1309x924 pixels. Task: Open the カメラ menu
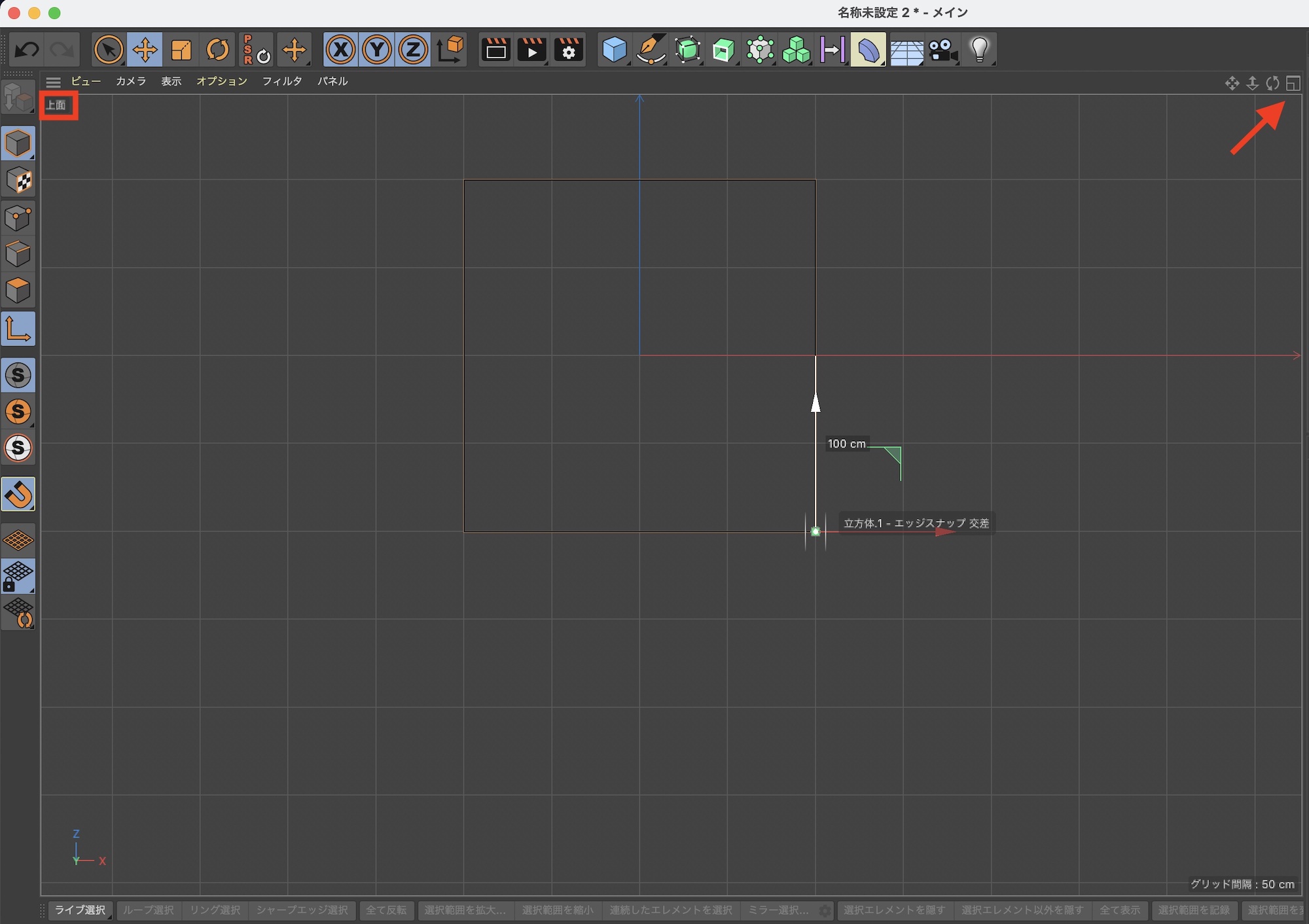tap(131, 81)
